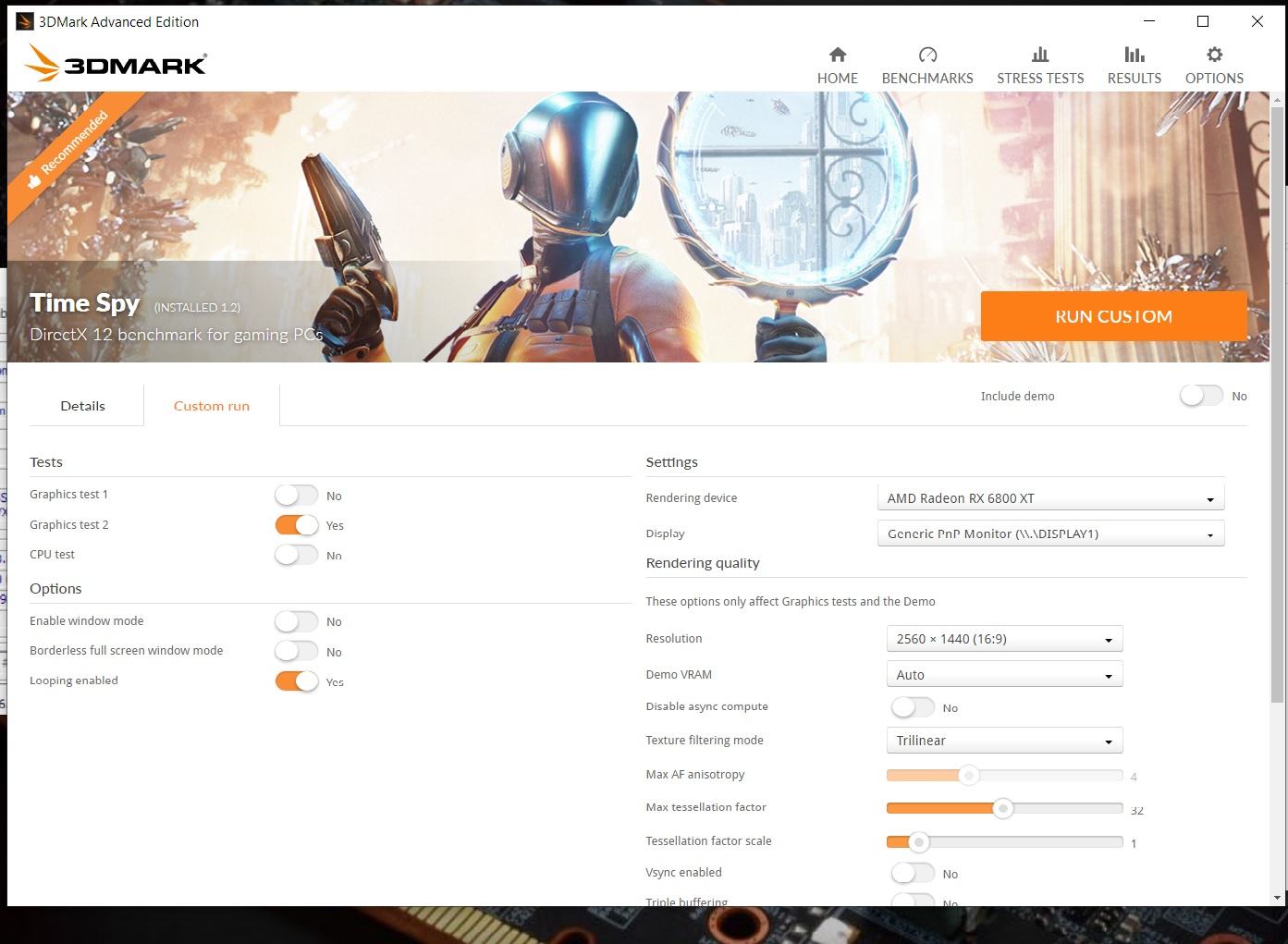Toggle Include demo switch

point(1201,396)
